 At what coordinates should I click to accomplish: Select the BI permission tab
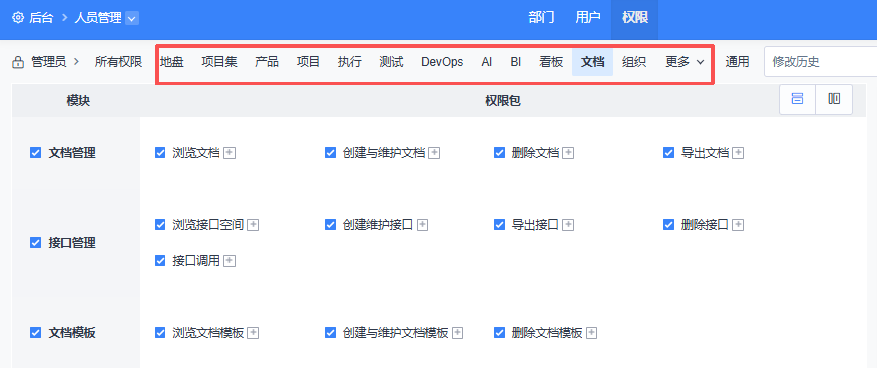point(516,62)
